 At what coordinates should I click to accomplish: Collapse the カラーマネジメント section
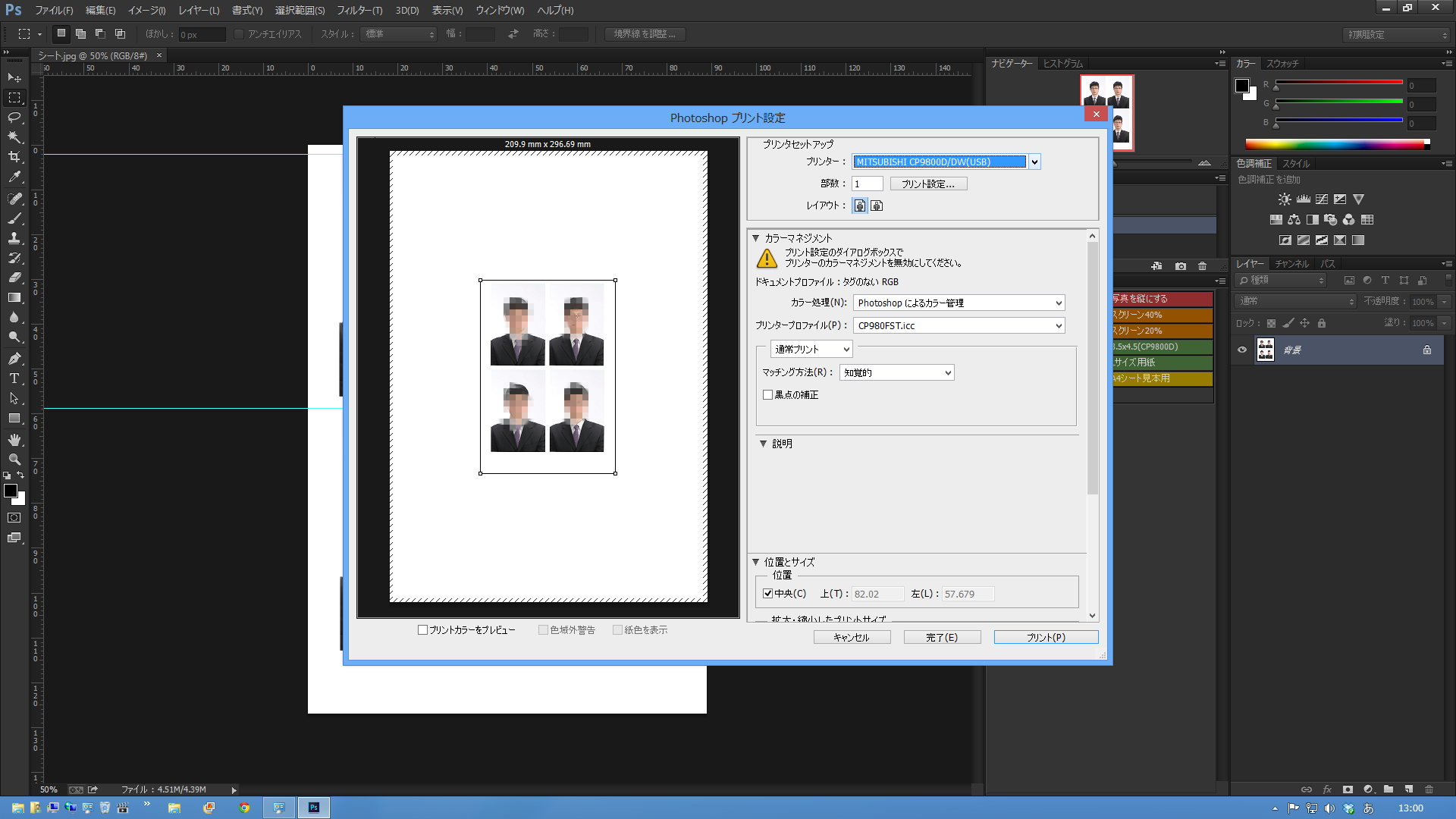click(x=755, y=238)
